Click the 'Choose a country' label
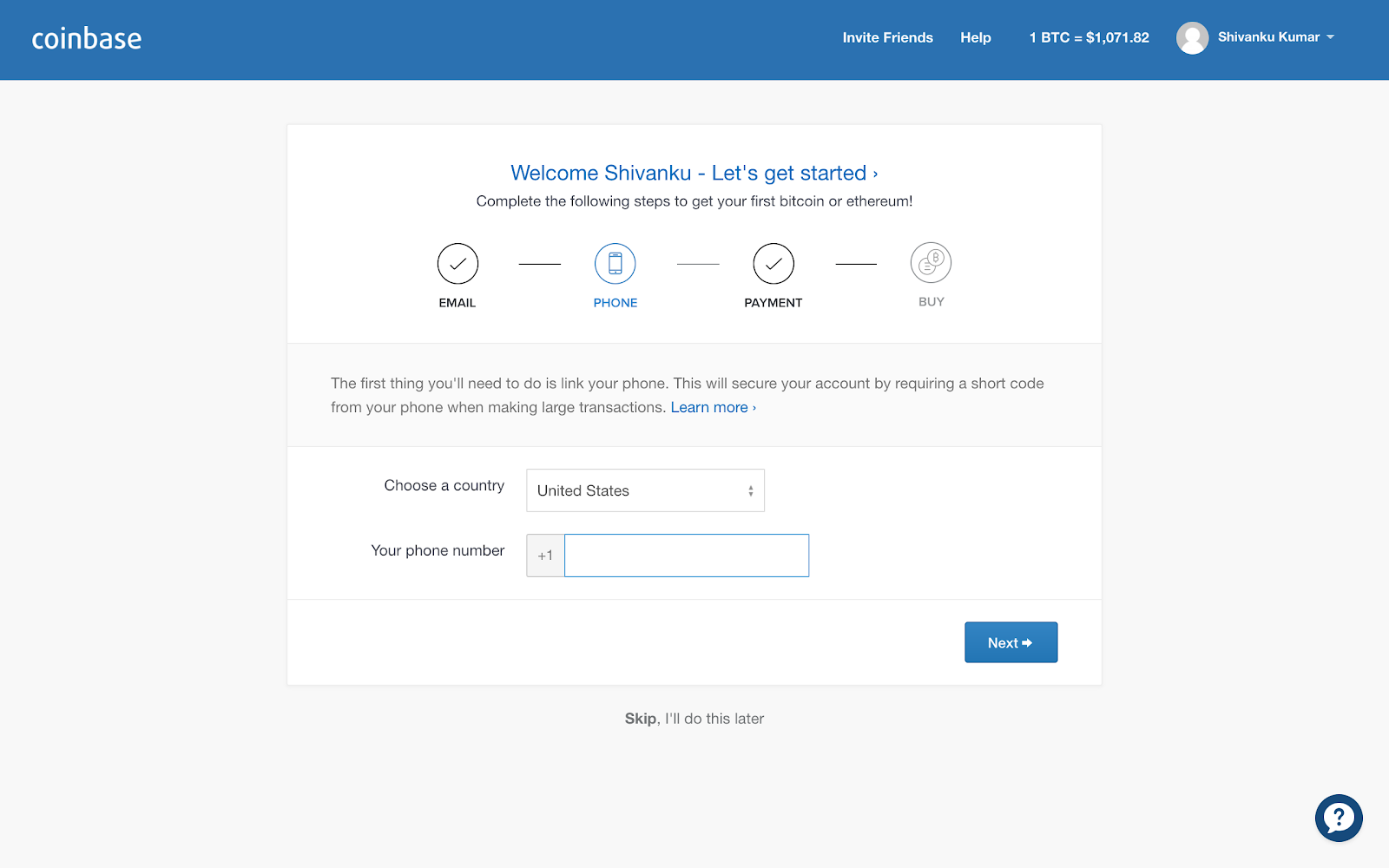This screenshot has height=868, width=1389. tap(444, 485)
